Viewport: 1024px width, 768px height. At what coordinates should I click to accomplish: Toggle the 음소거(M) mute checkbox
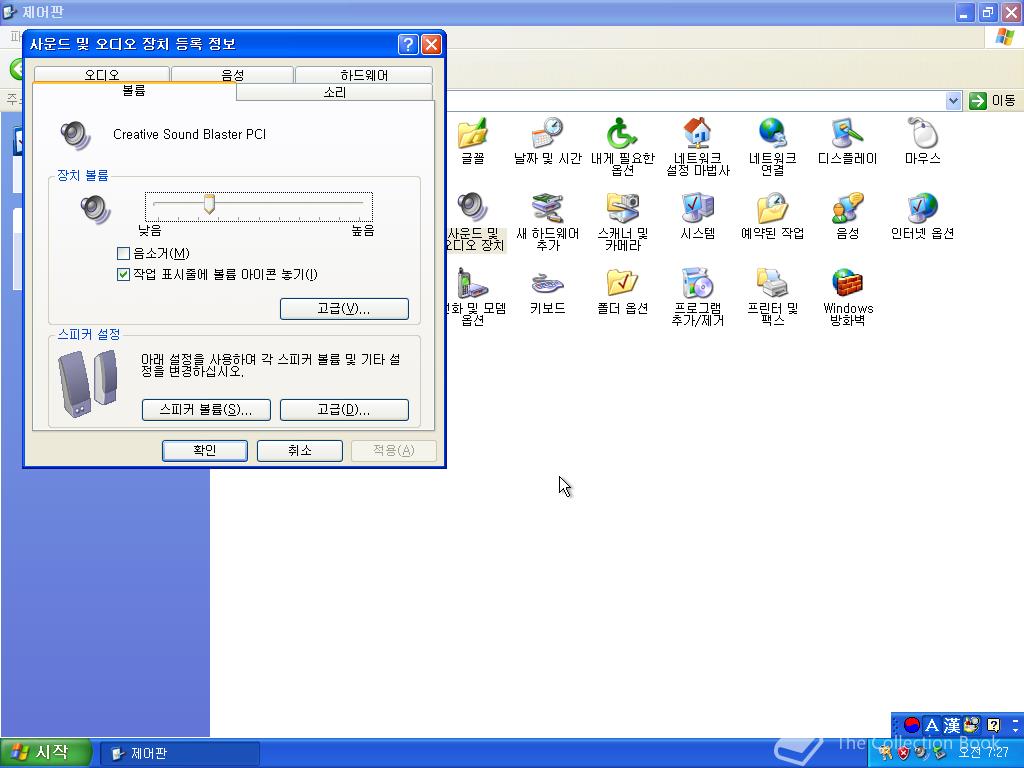coord(123,253)
